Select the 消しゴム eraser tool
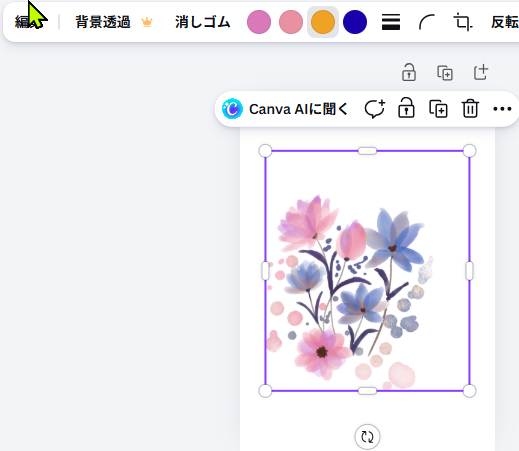The image size is (519, 451). (203, 22)
